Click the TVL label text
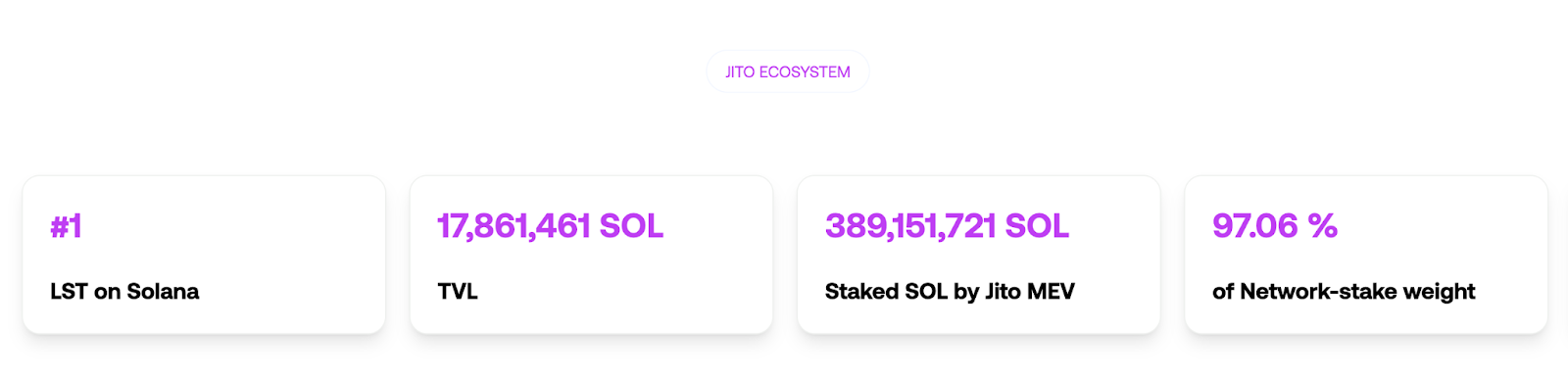Viewport: 1568px width, 375px height. pos(458,291)
